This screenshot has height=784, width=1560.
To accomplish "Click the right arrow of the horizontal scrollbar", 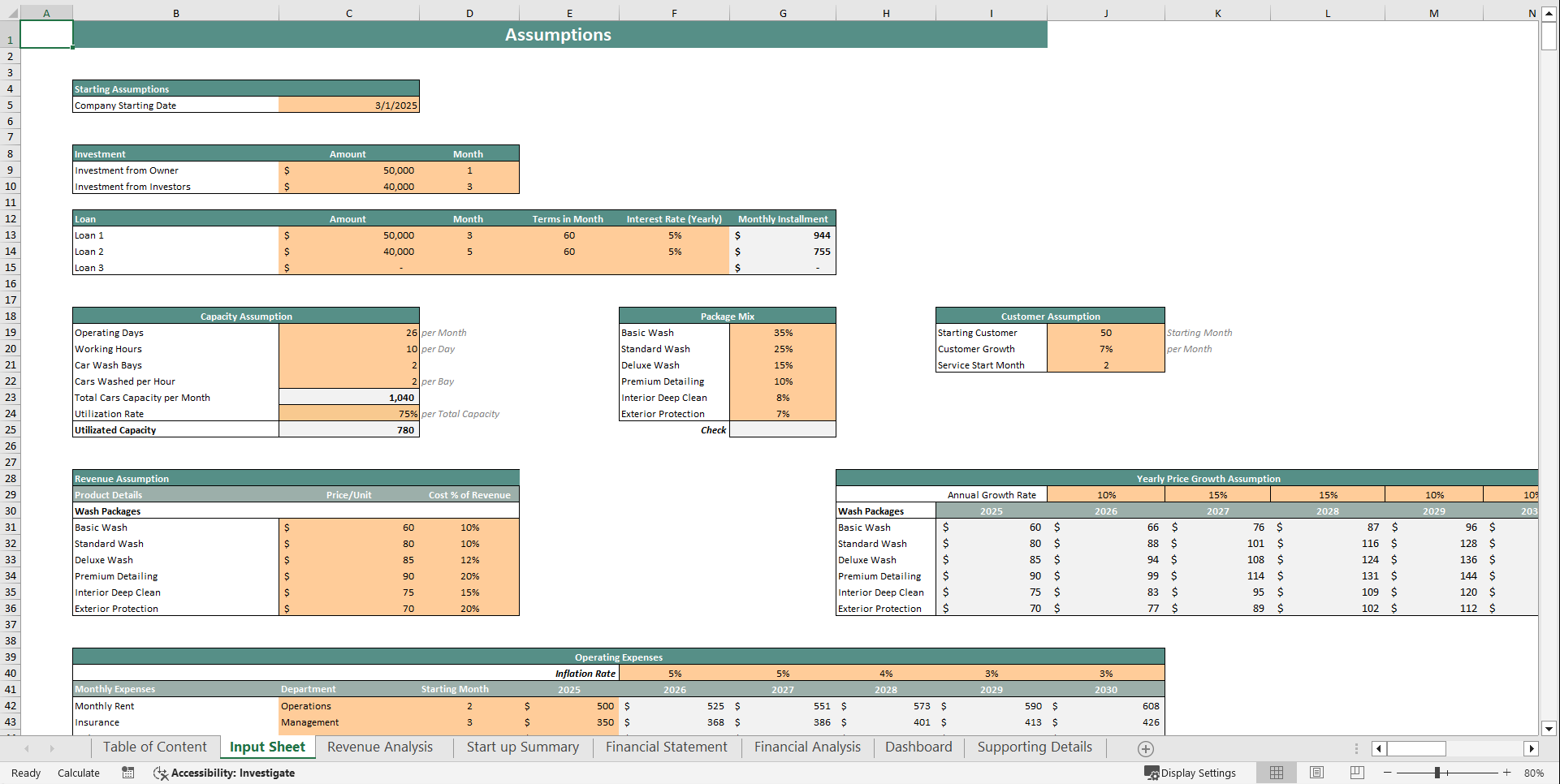I will tap(1532, 748).
